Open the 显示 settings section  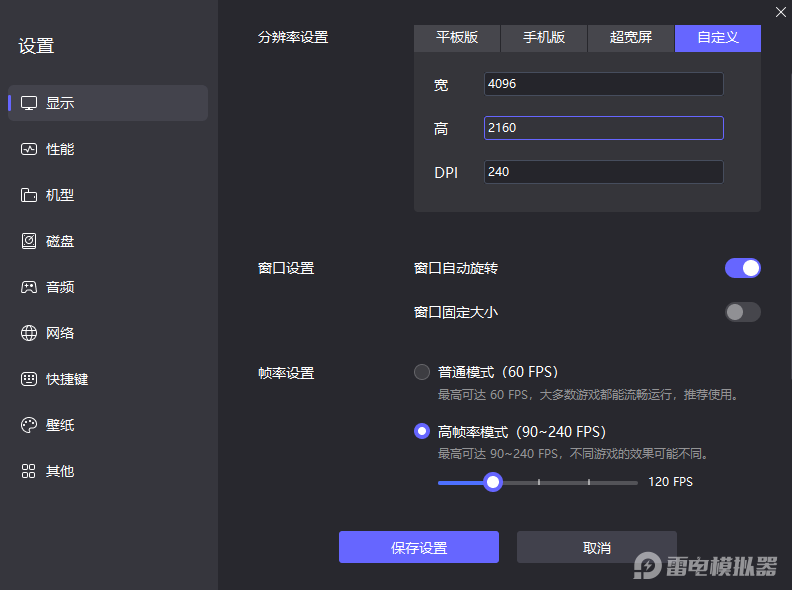tap(108, 103)
